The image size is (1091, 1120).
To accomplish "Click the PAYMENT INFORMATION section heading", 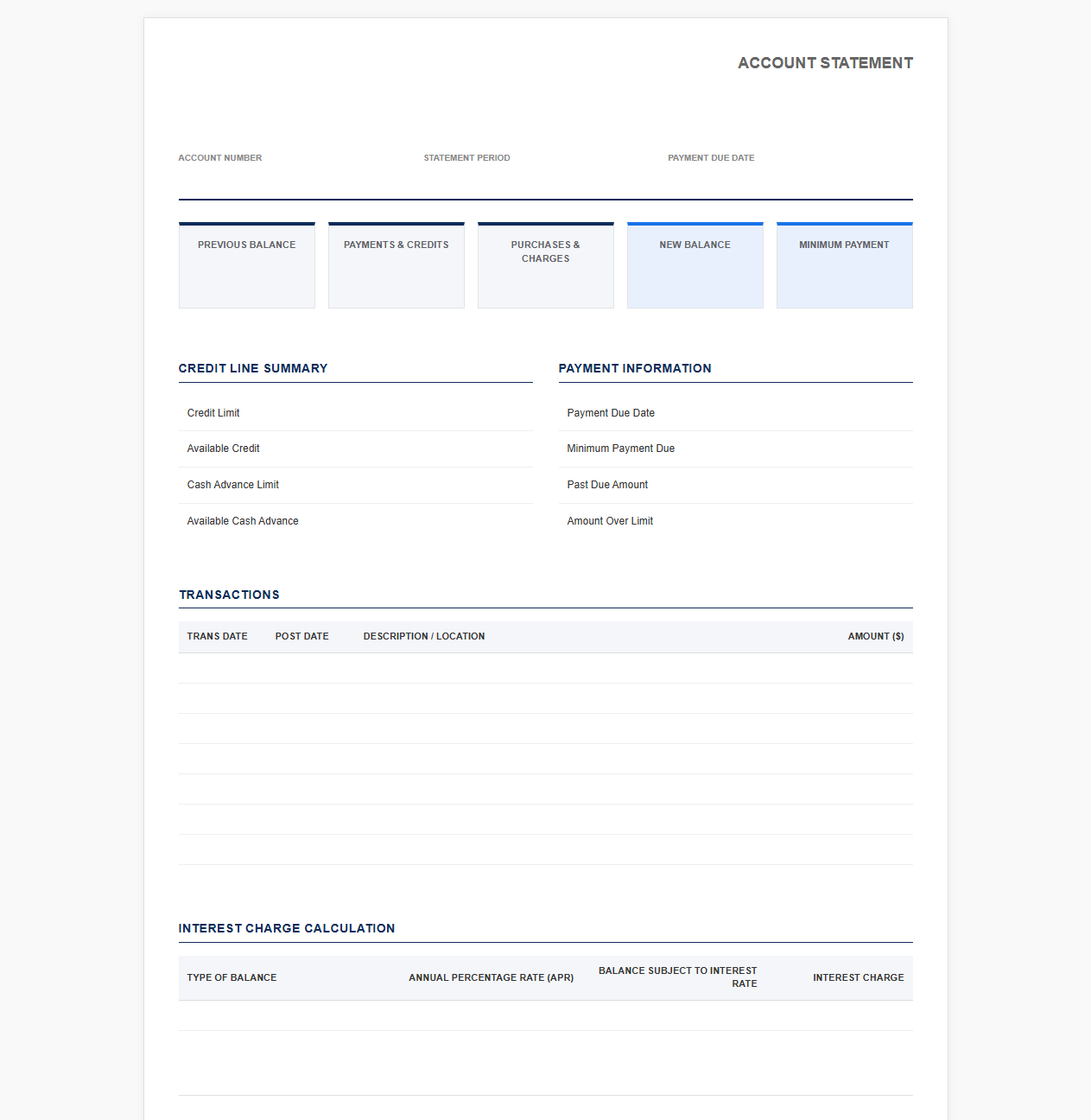I will (635, 368).
